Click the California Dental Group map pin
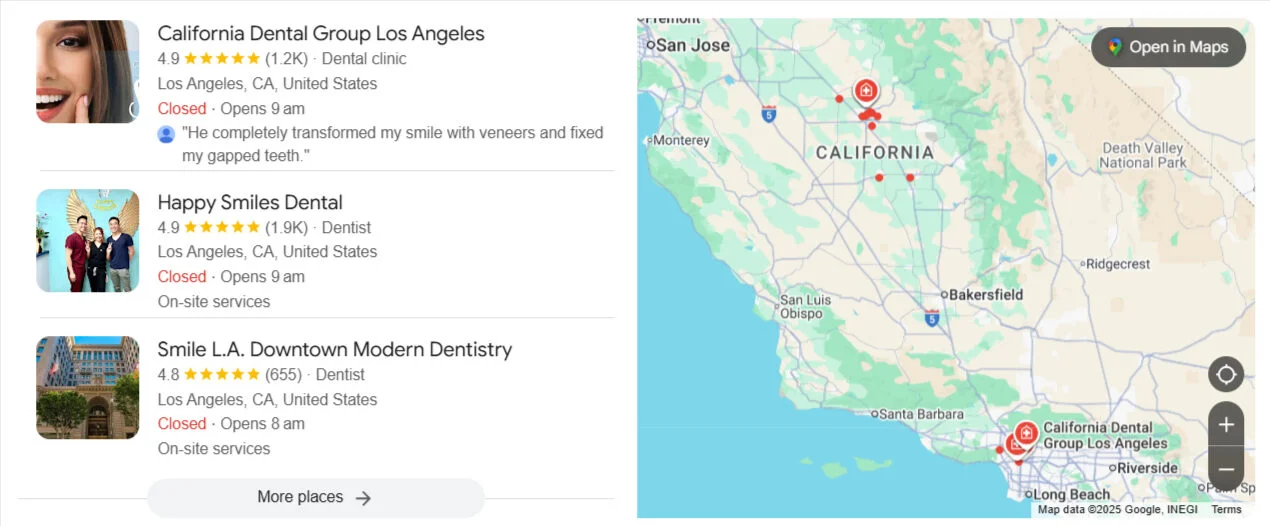Screen dimensions: 1270x526 [1025, 434]
